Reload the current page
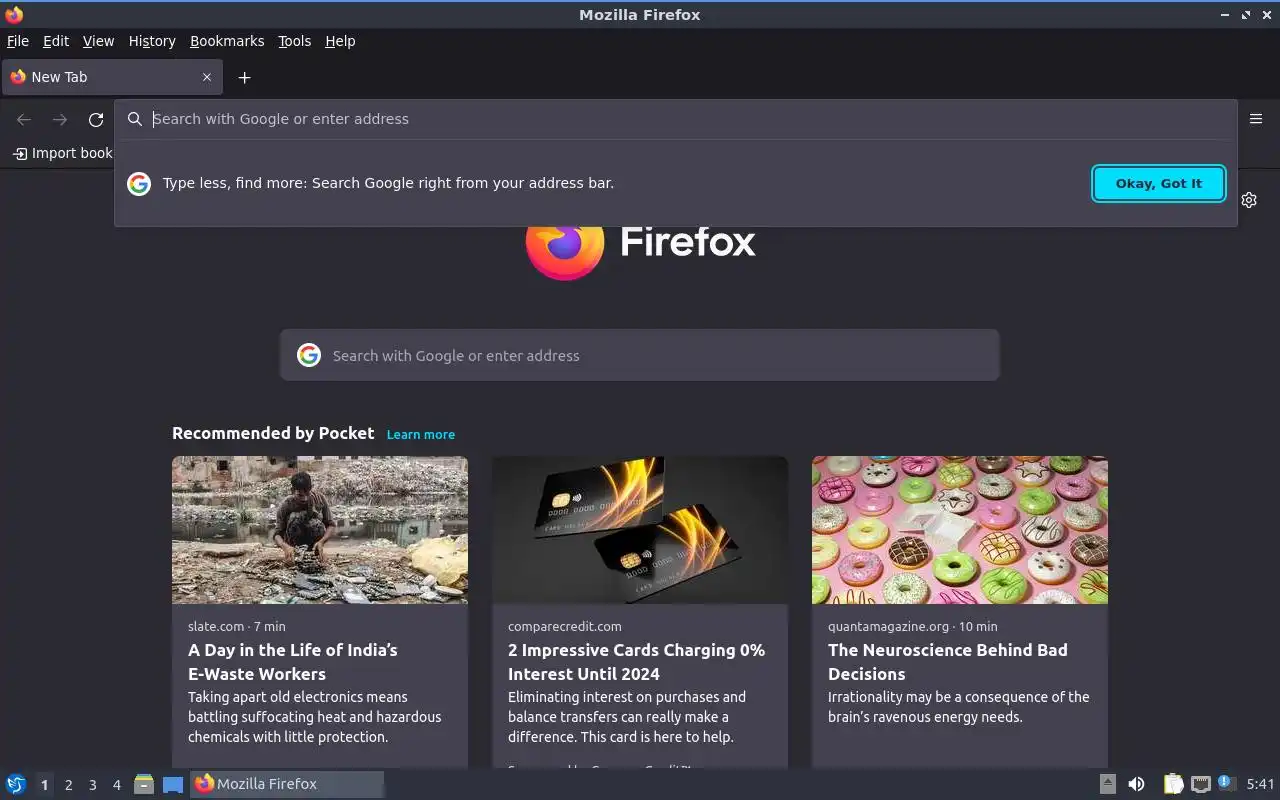Screen dimensions: 1280x800 96,120
